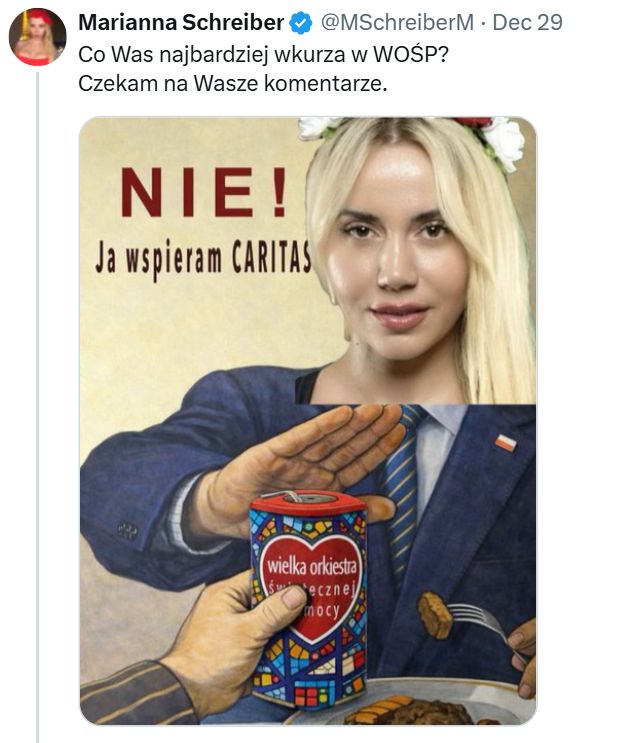Click the blue verified badge
Viewport: 637px width, 743px height.
click(300, 23)
